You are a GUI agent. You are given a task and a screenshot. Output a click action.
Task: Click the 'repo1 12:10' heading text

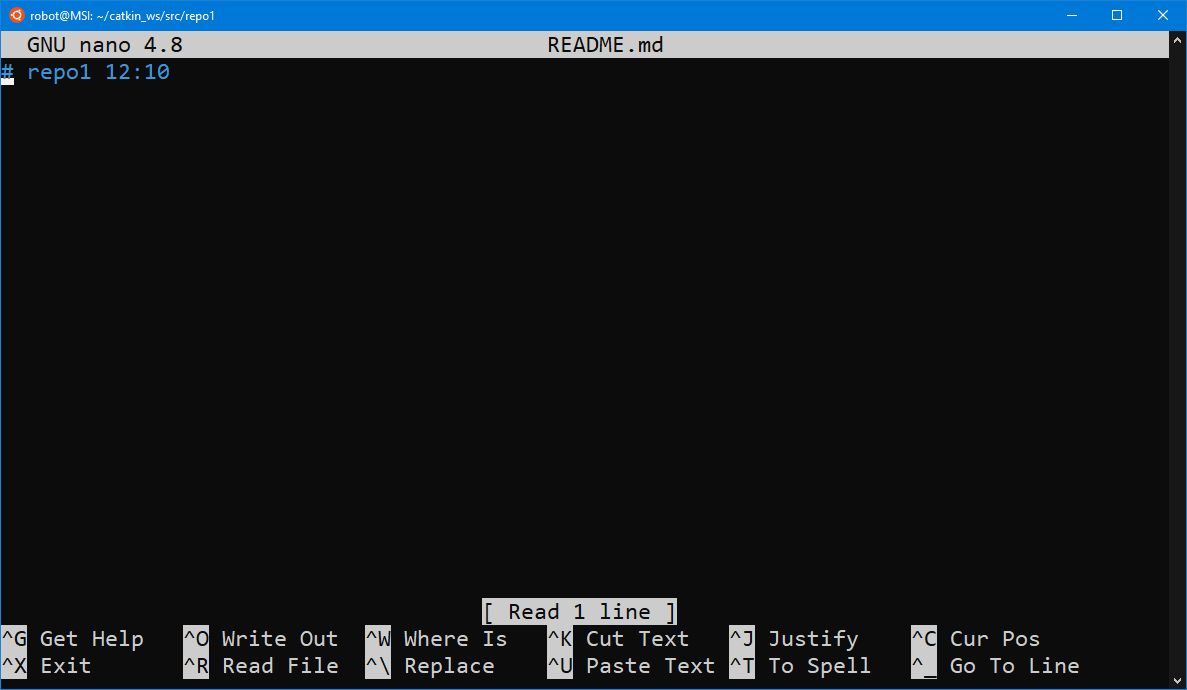click(98, 72)
